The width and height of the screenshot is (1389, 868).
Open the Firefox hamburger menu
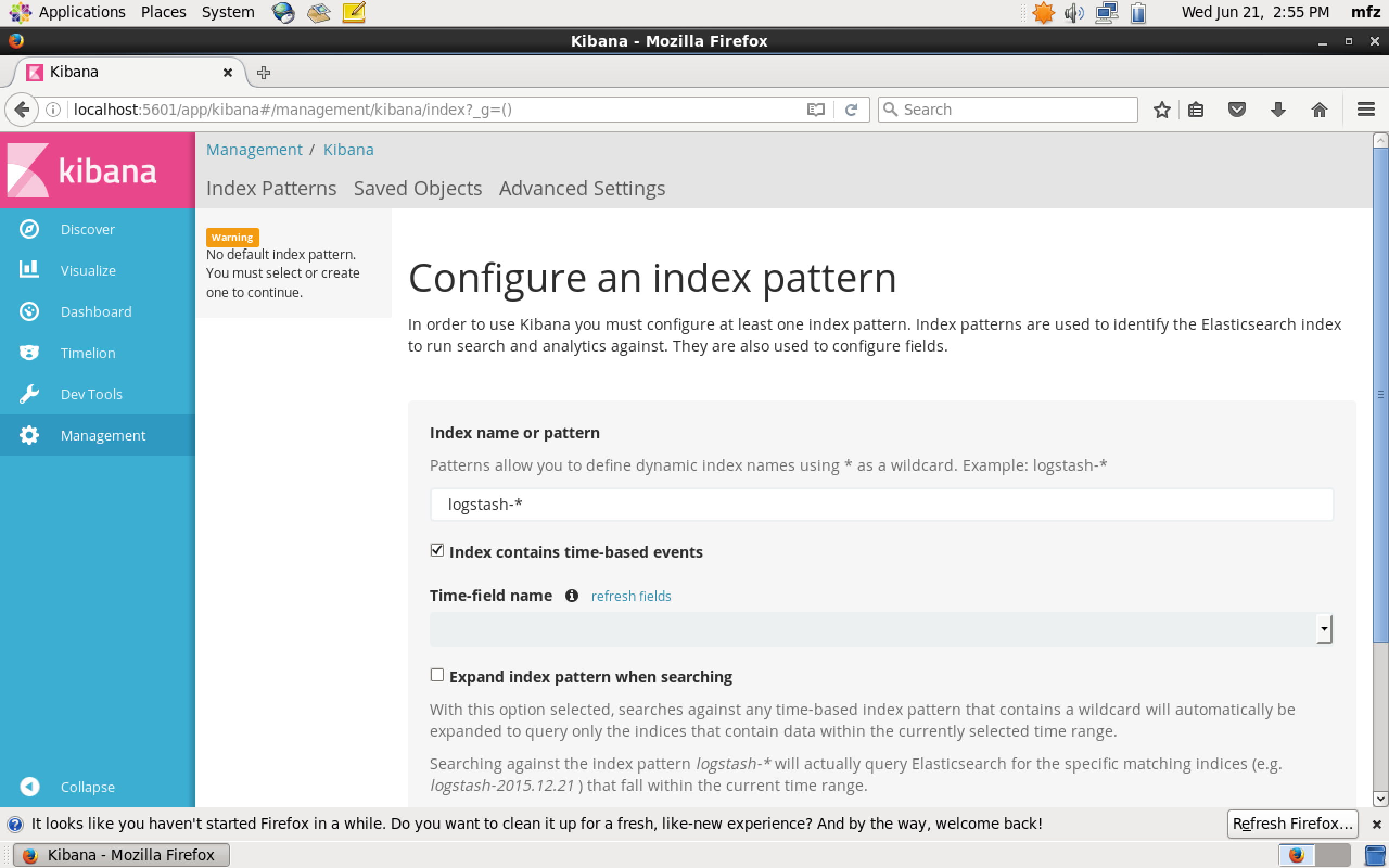coord(1366,110)
